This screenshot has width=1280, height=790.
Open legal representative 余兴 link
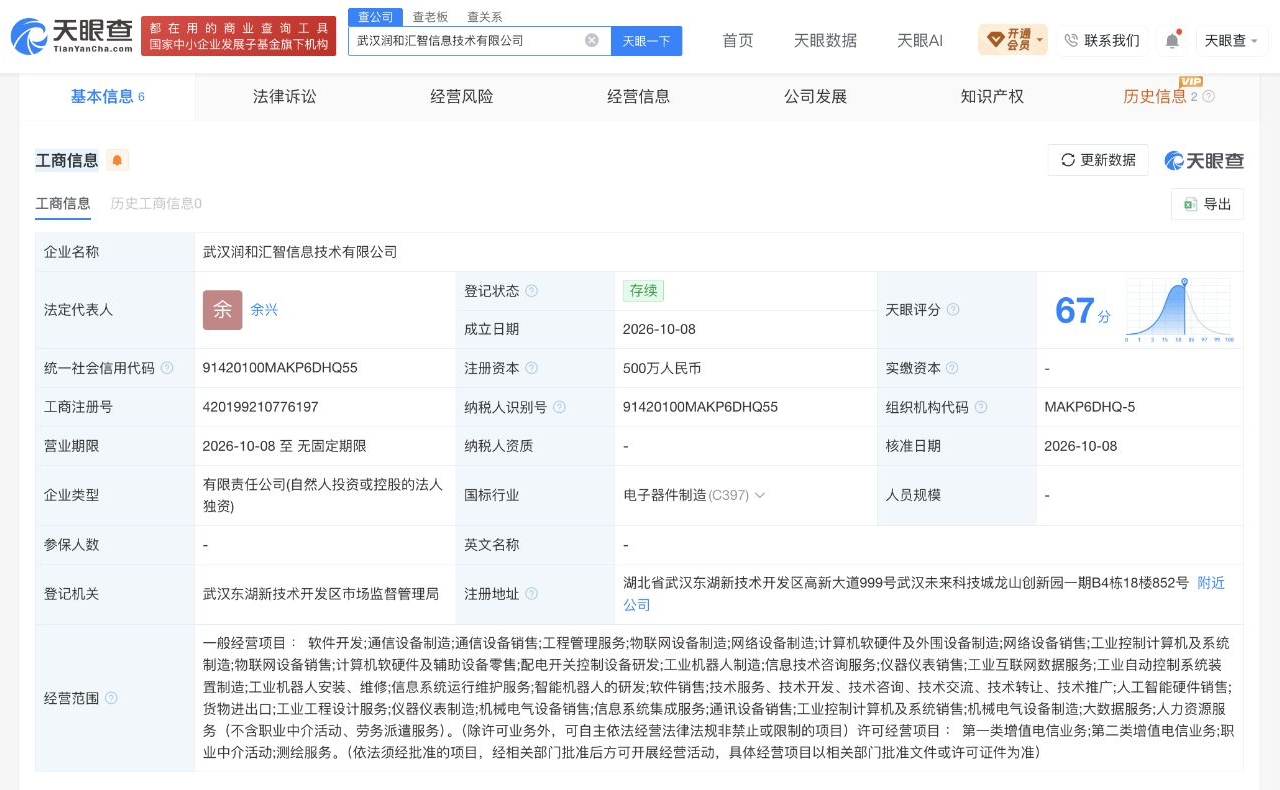point(264,310)
